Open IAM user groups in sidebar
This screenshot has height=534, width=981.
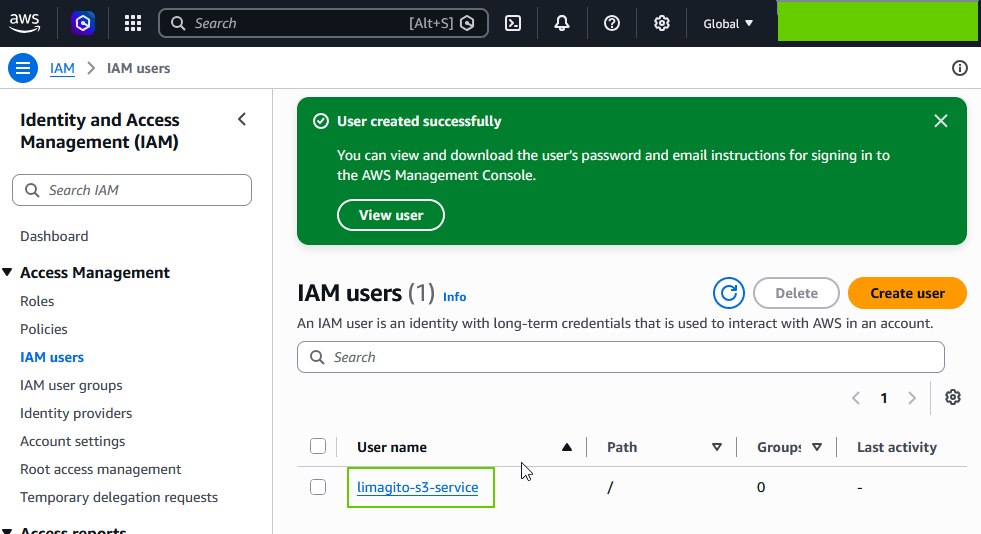[71, 386]
